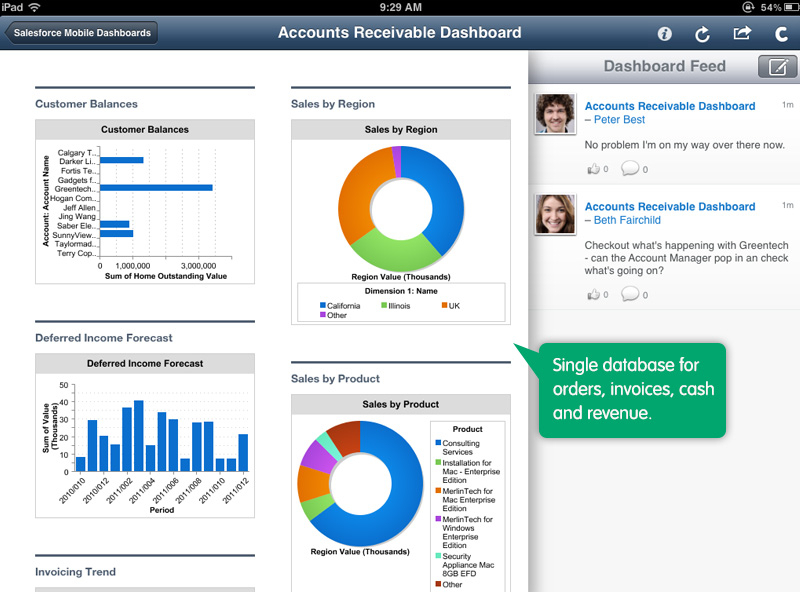Tap the Customer Balances section heading
The image size is (800, 592).
[86, 104]
